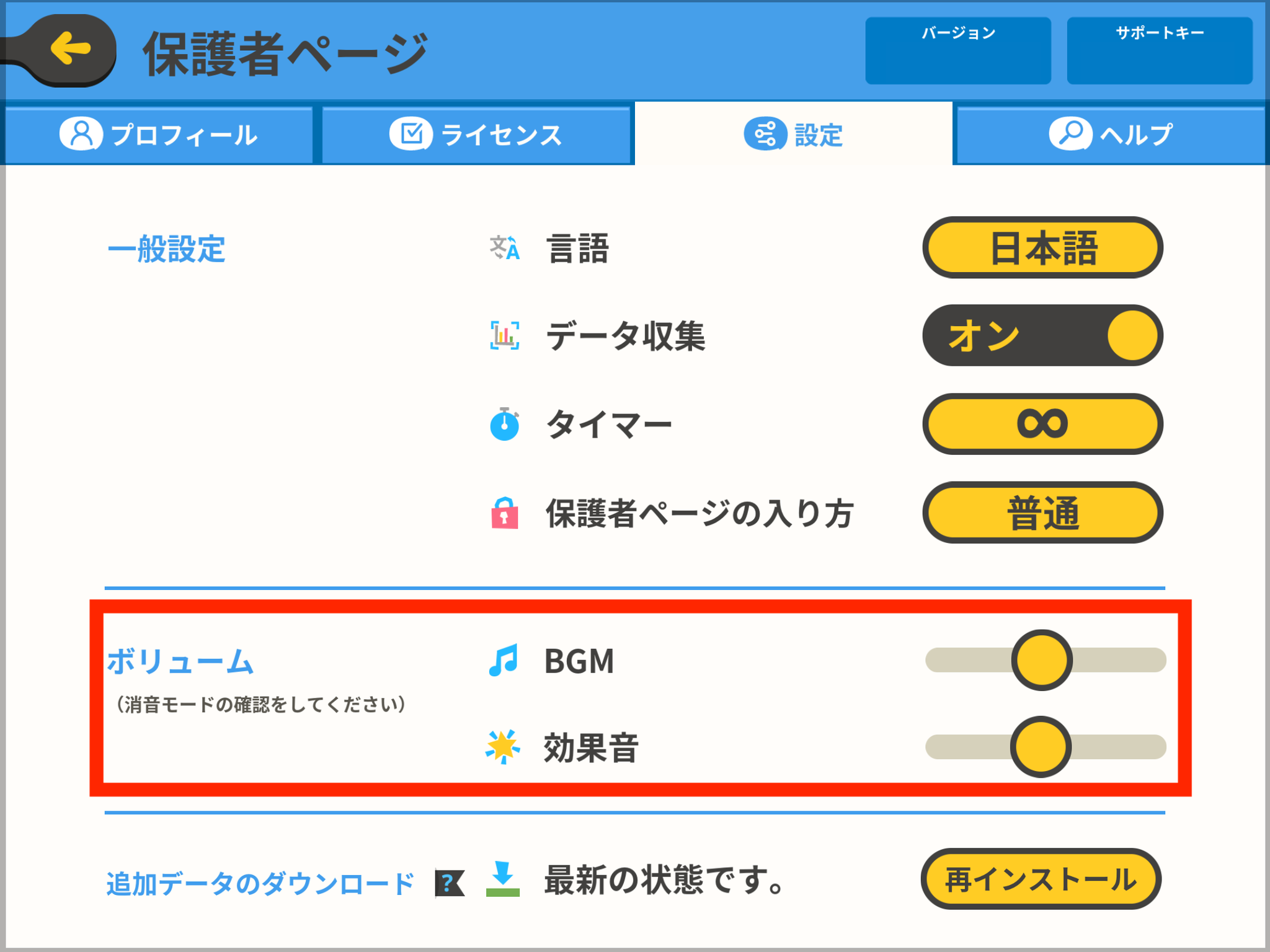Go to the ヘルプ tab
Screen dimensions: 1270x952
pyautogui.click(x=1110, y=134)
